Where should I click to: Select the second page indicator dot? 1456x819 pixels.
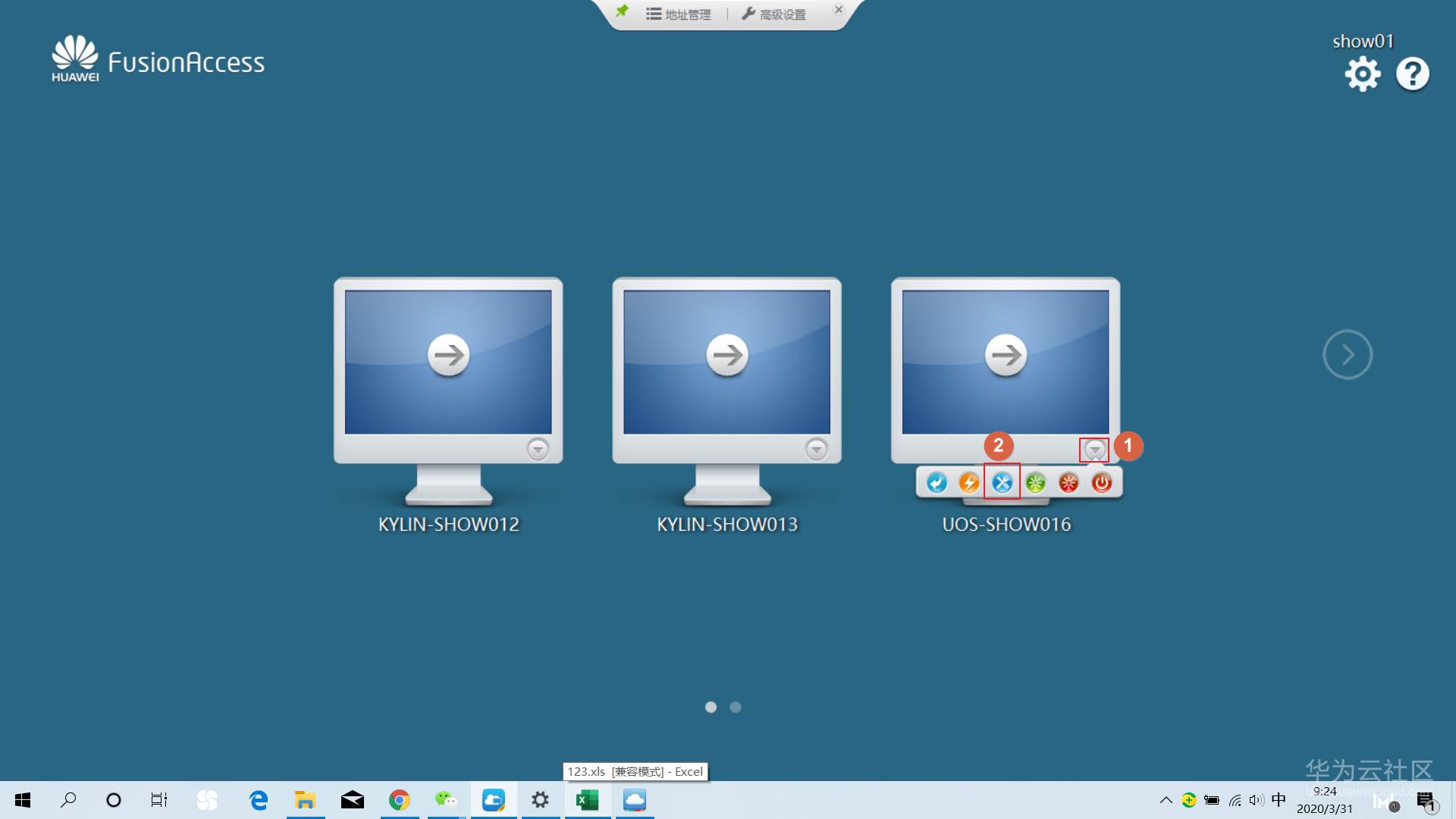pos(736,707)
